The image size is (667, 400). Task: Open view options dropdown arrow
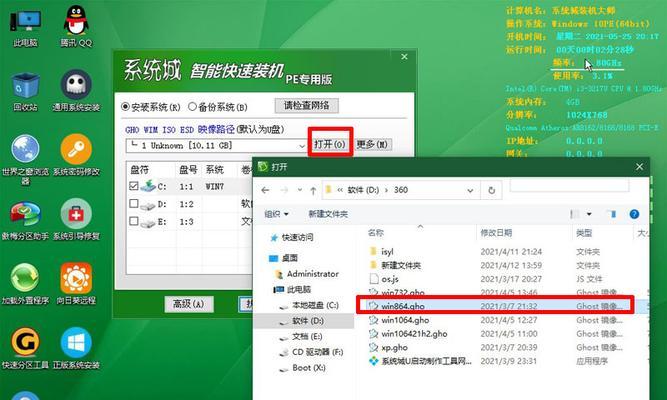point(589,214)
